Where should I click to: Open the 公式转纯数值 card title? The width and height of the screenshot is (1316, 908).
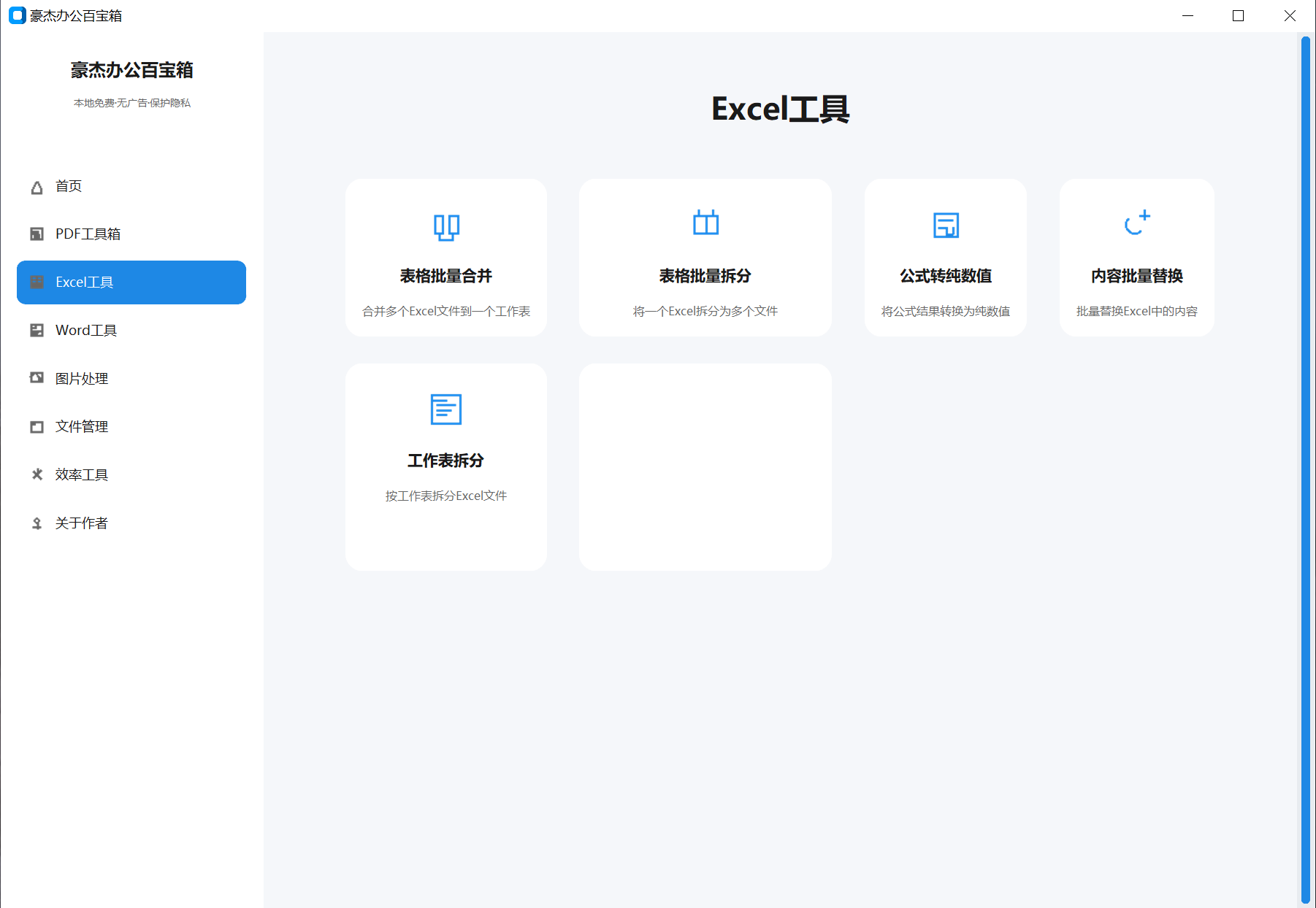click(x=946, y=276)
